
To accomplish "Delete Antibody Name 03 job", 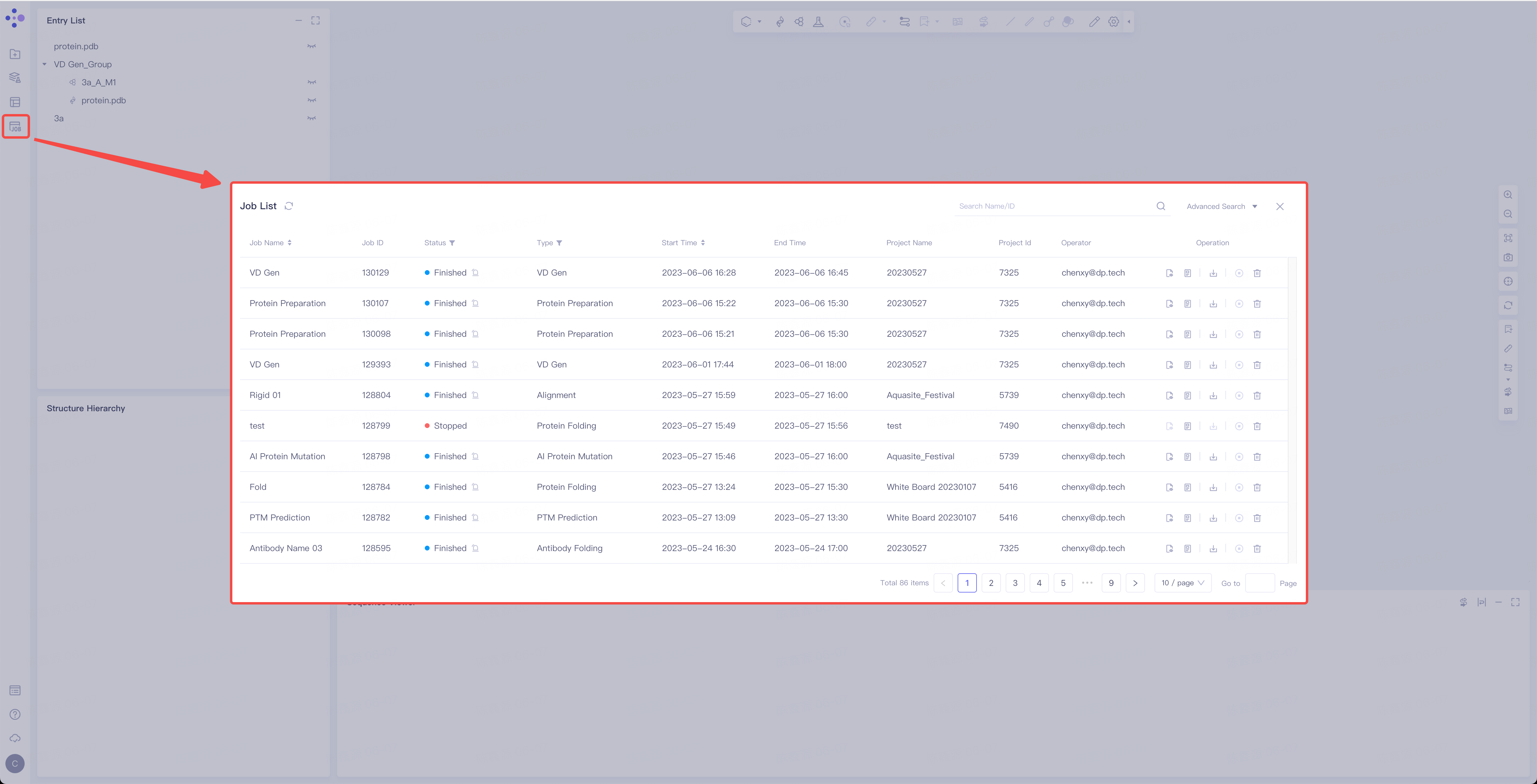I will [1257, 549].
